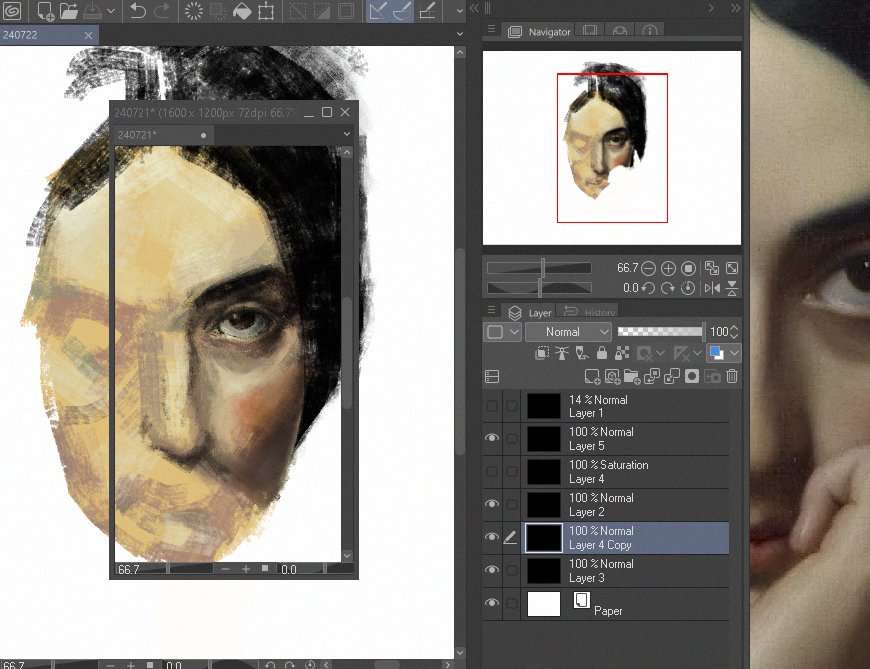
Task: Open the Normal blending mode dropdown
Action: coord(568,332)
